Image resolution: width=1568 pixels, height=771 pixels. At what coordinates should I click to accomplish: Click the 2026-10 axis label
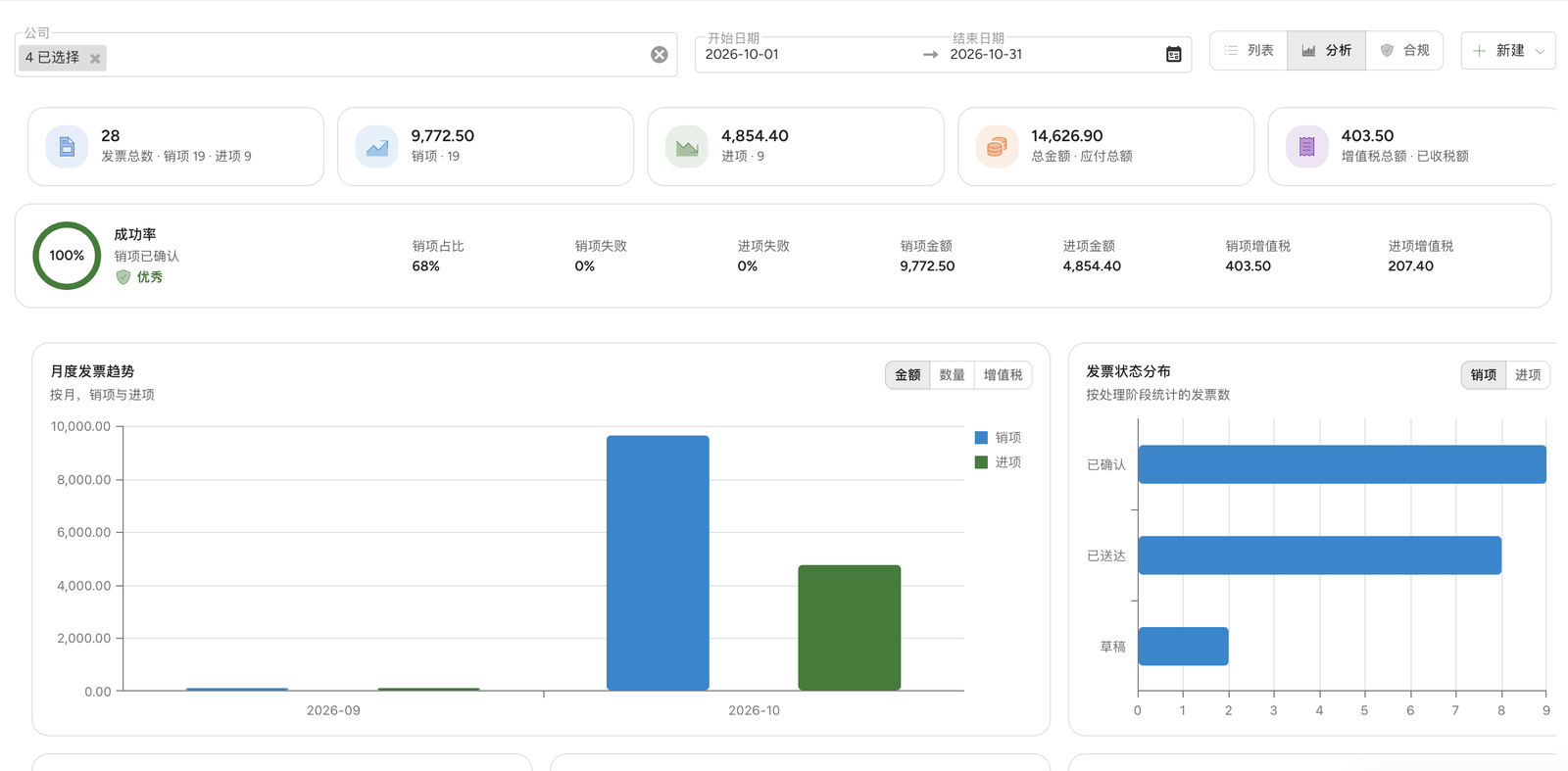click(754, 710)
